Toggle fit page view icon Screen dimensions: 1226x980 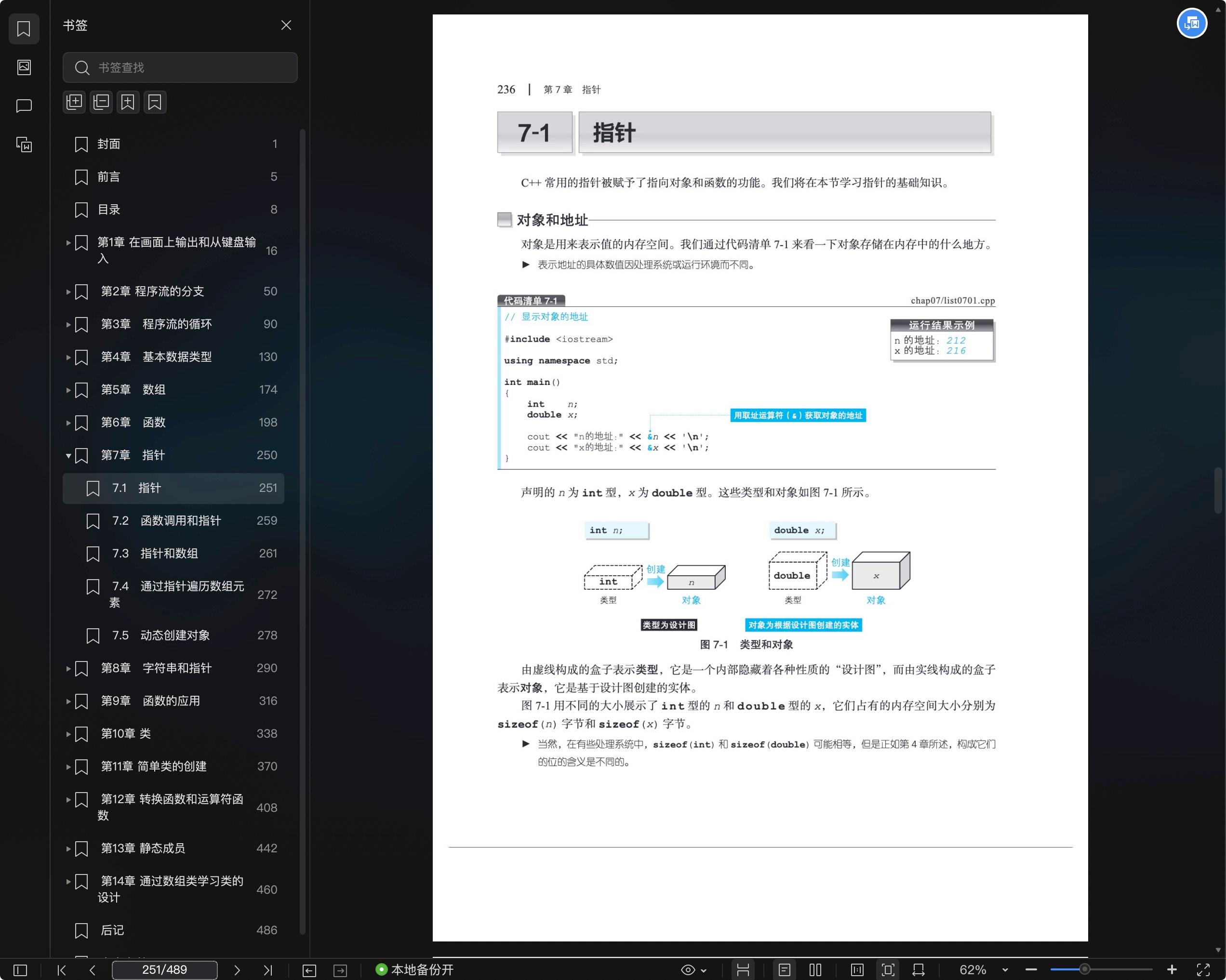[888, 970]
